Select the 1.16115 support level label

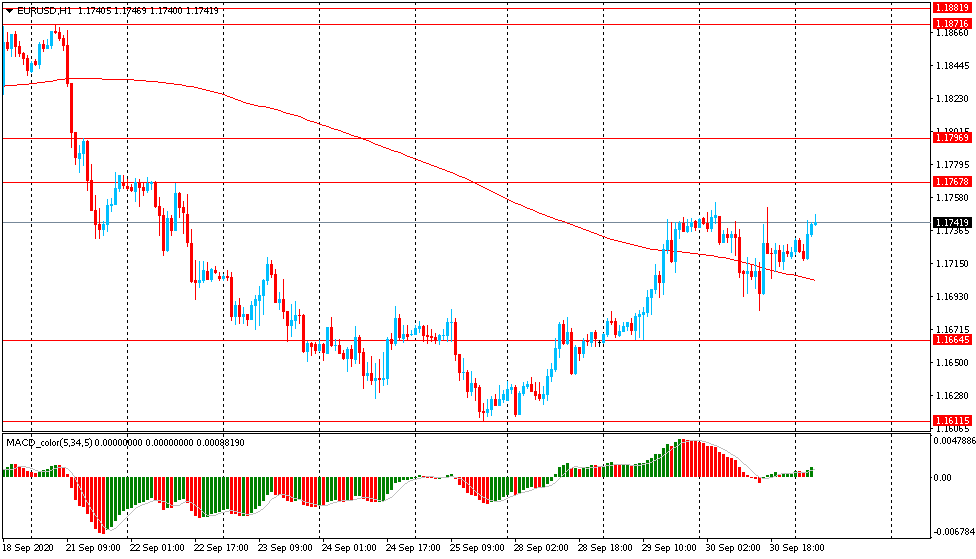tap(952, 421)
